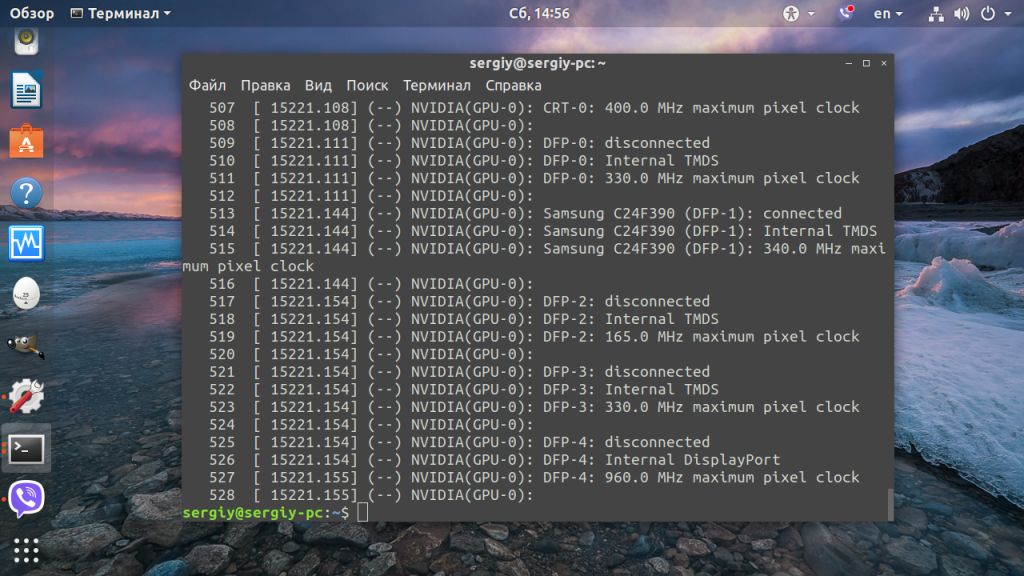The width and height of the screenshot is (1024, 576).
Task: Open the Справка menu
Action: point(513,85)
